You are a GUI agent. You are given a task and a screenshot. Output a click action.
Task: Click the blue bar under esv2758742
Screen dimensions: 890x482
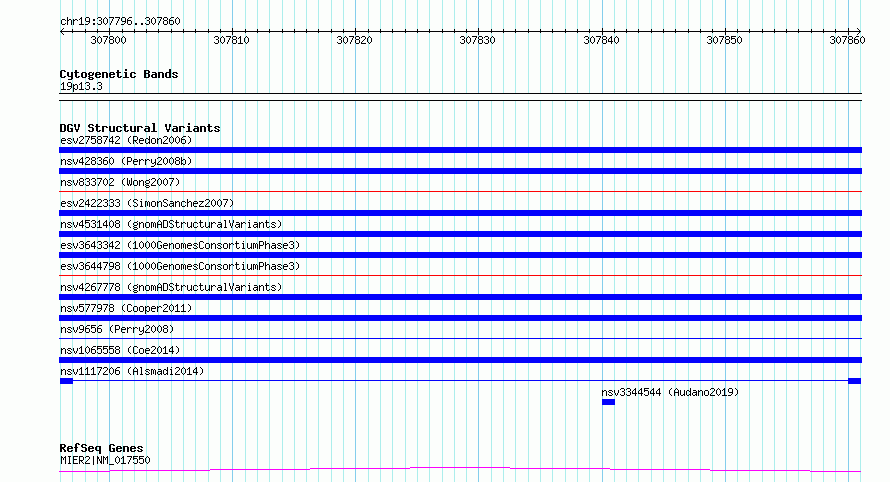pos(460,150)
